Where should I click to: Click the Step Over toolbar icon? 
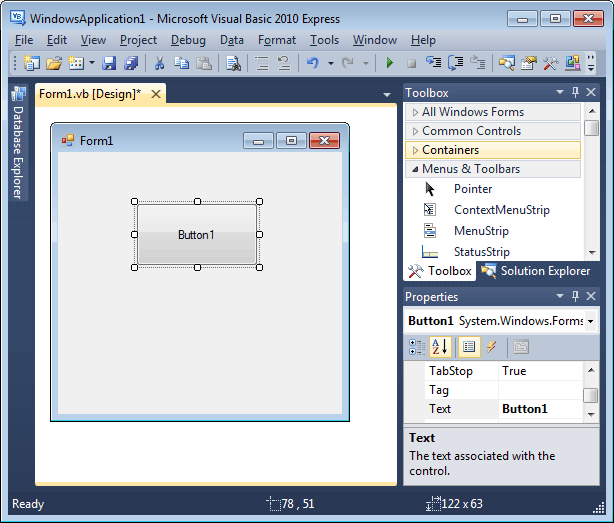point(455,63)
